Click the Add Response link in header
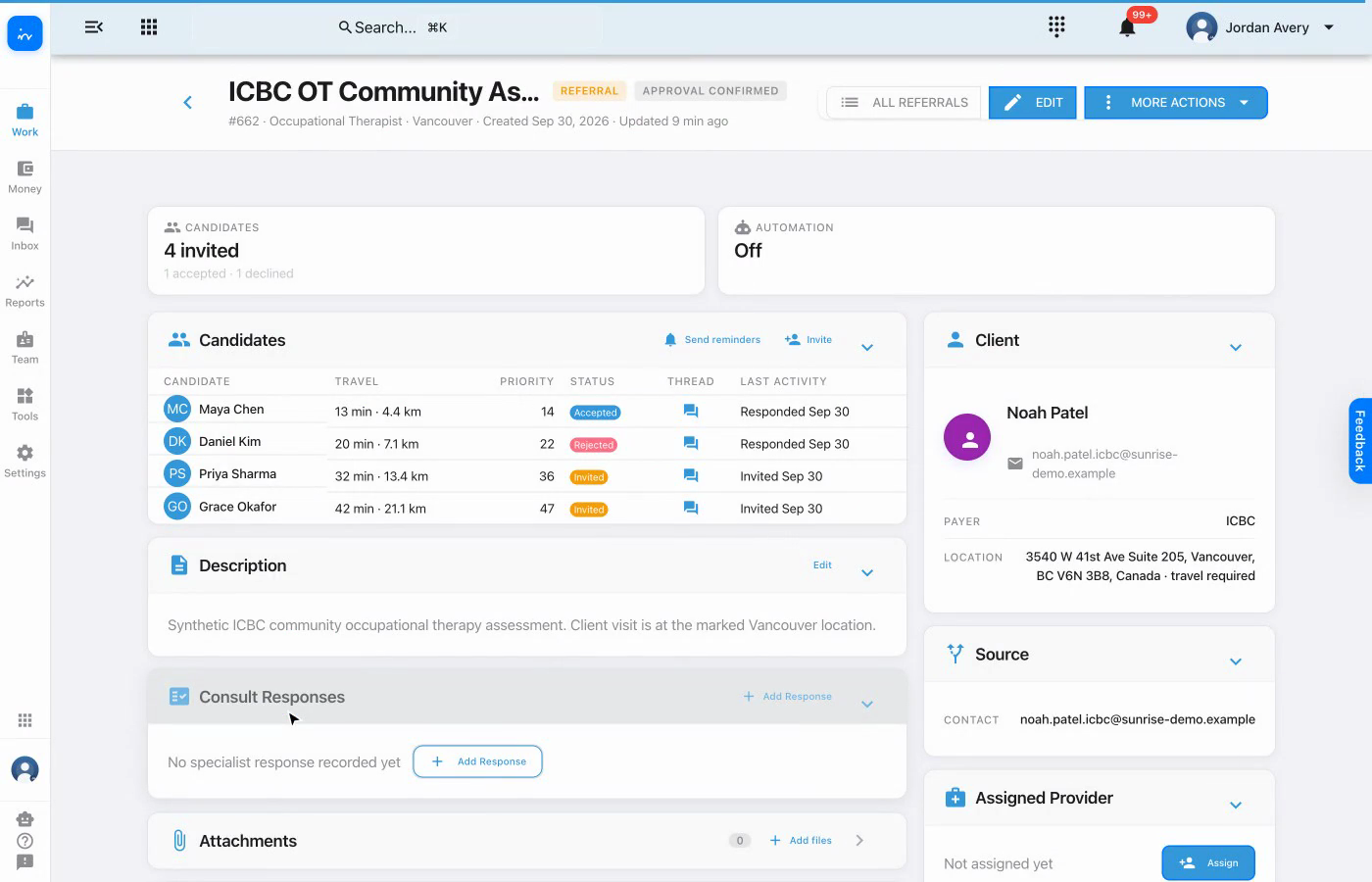The height and width of the screenshot is (882, 1372). pyautogui.click(x=788, y=697)
